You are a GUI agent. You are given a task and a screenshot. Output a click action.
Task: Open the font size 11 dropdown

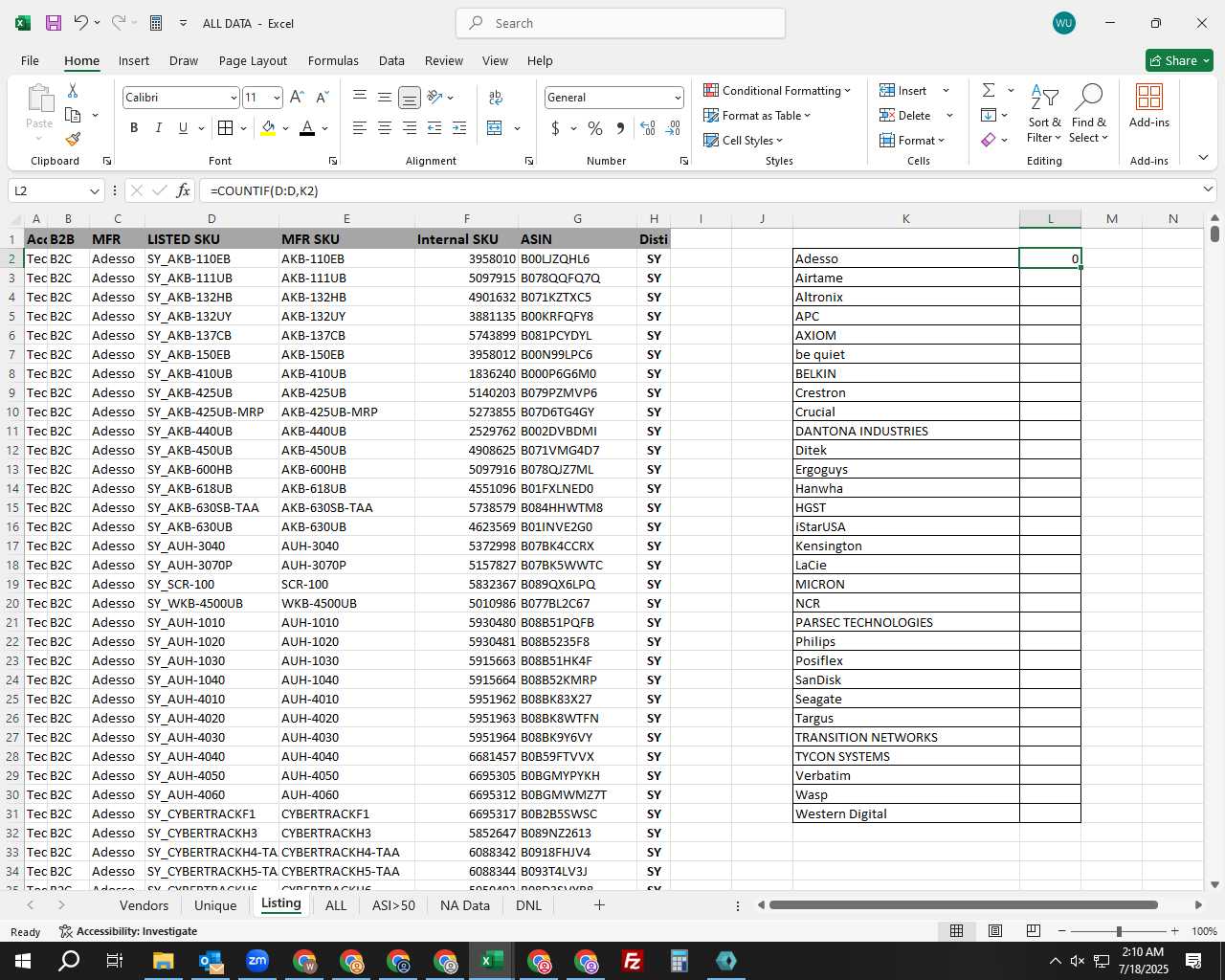(x=277, y=98)
